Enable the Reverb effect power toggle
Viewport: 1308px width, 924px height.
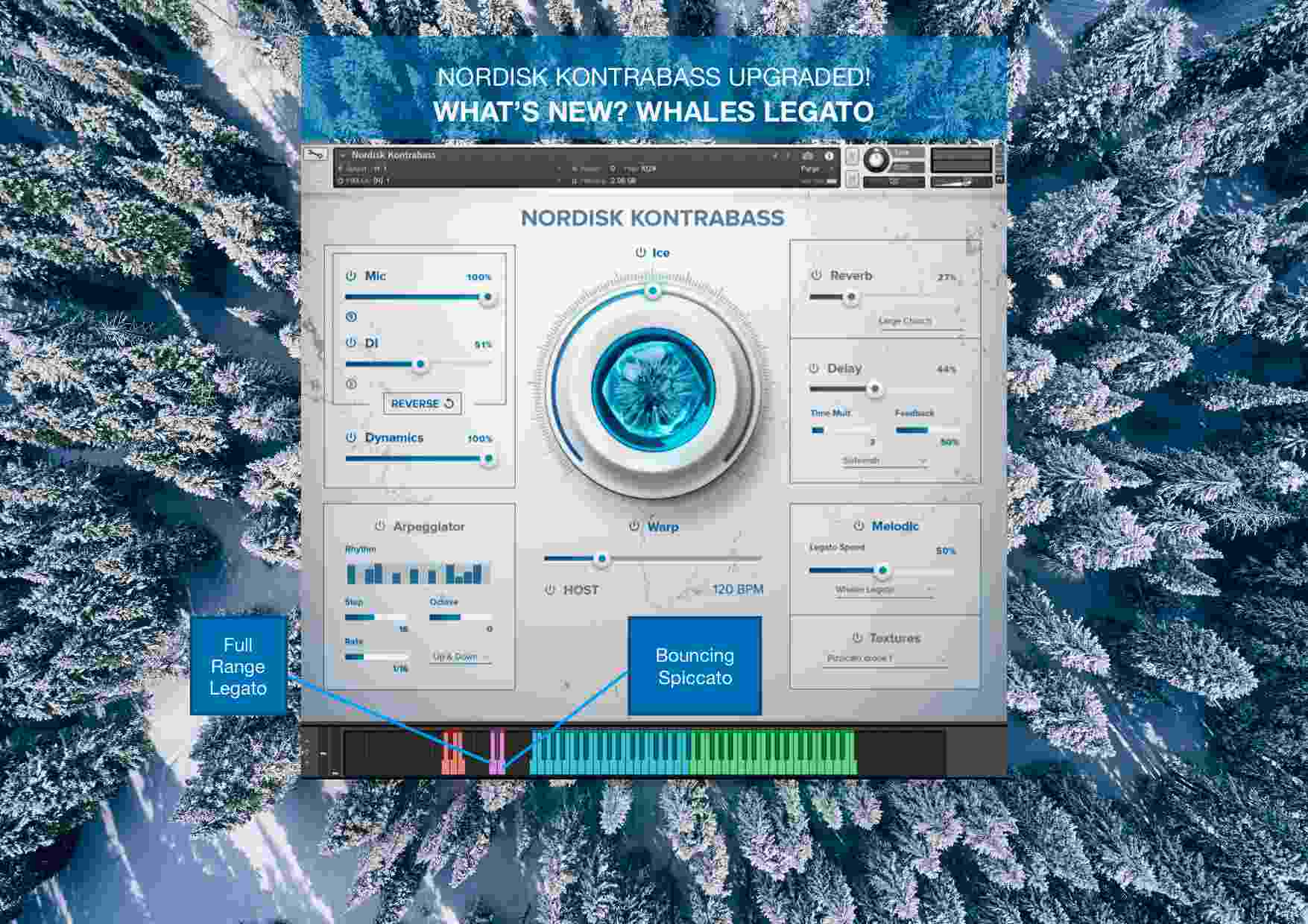[816, 276]
